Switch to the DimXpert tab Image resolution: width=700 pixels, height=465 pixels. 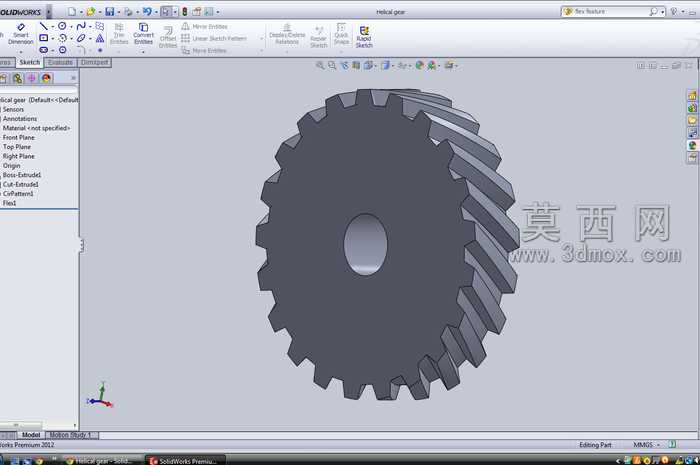pyautogui.click(x=95, y=62)
